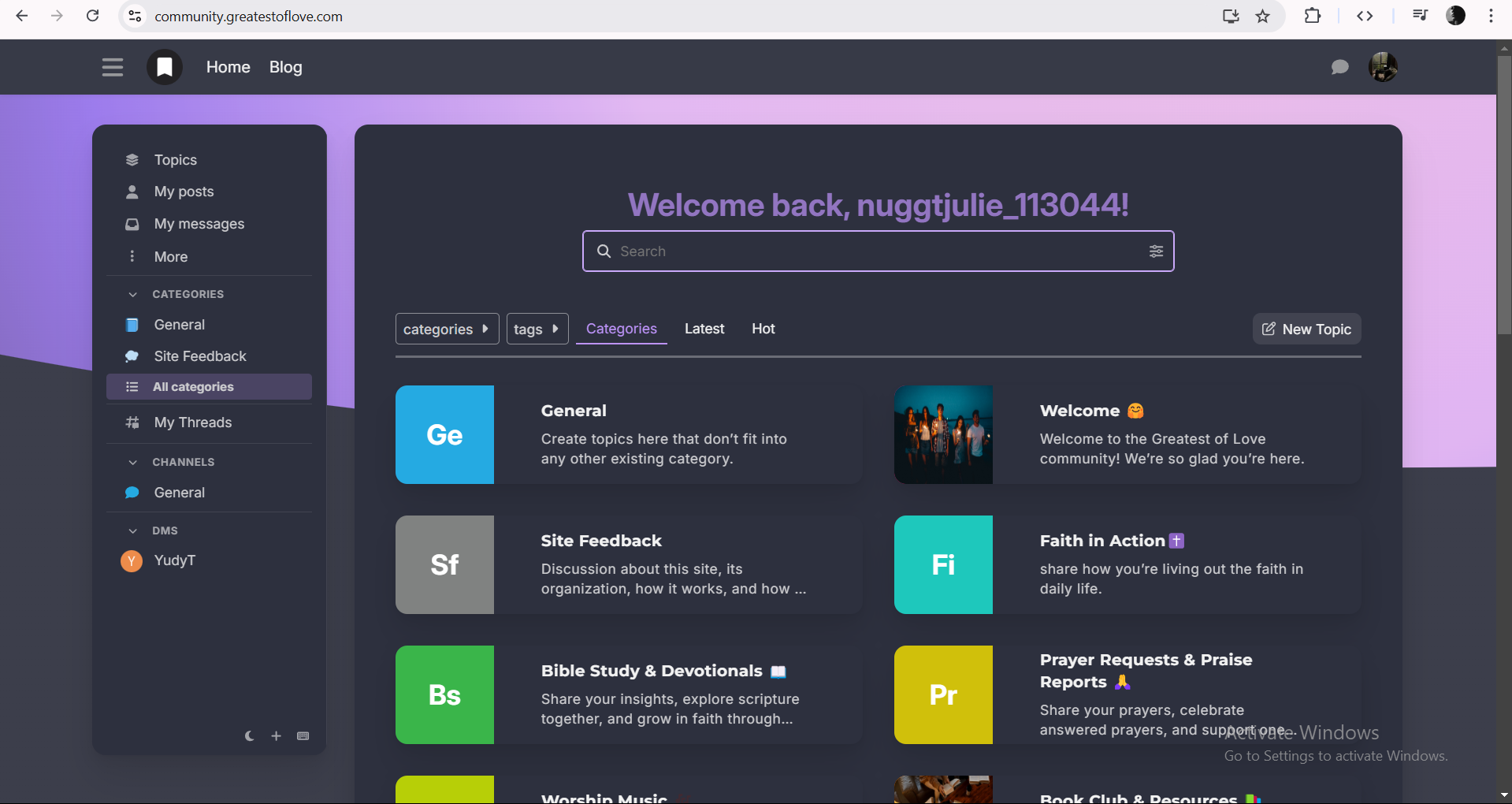
Task: Open the browser Extensions puzzle icon
Action: coord(1313,16)
